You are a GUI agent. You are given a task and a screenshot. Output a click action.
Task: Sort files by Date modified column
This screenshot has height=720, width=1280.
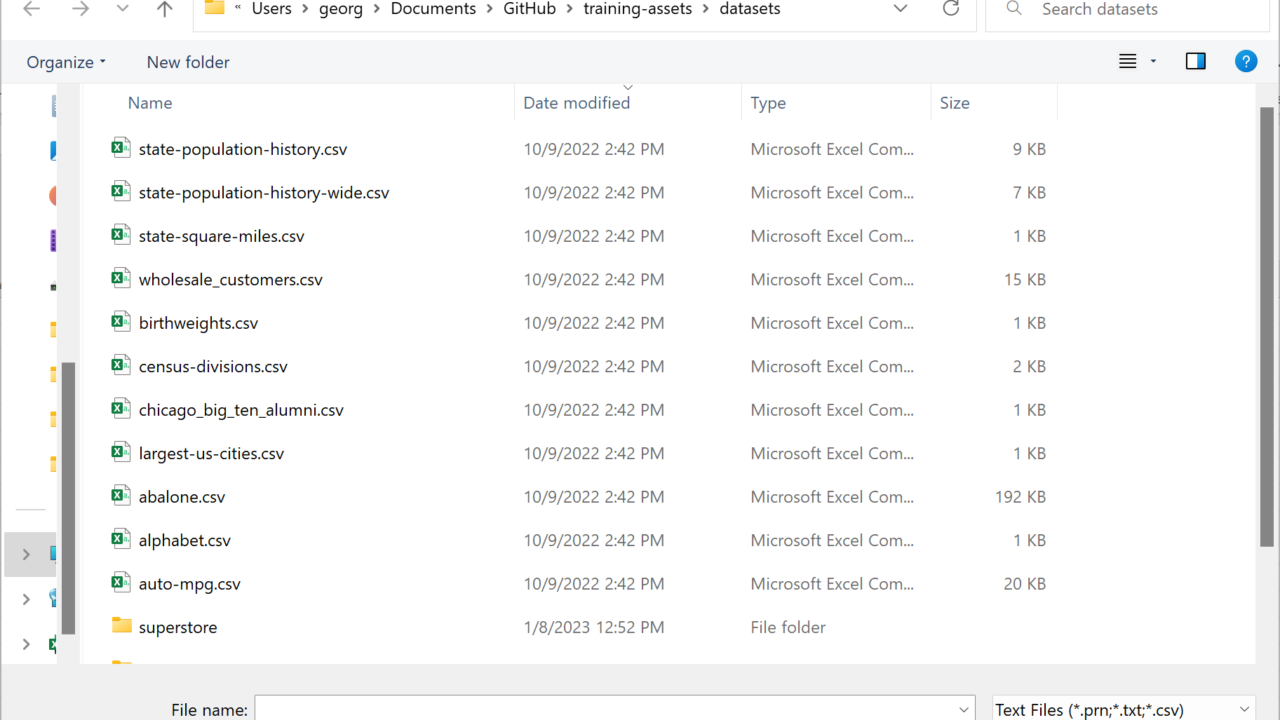click(x=577, y=103)
